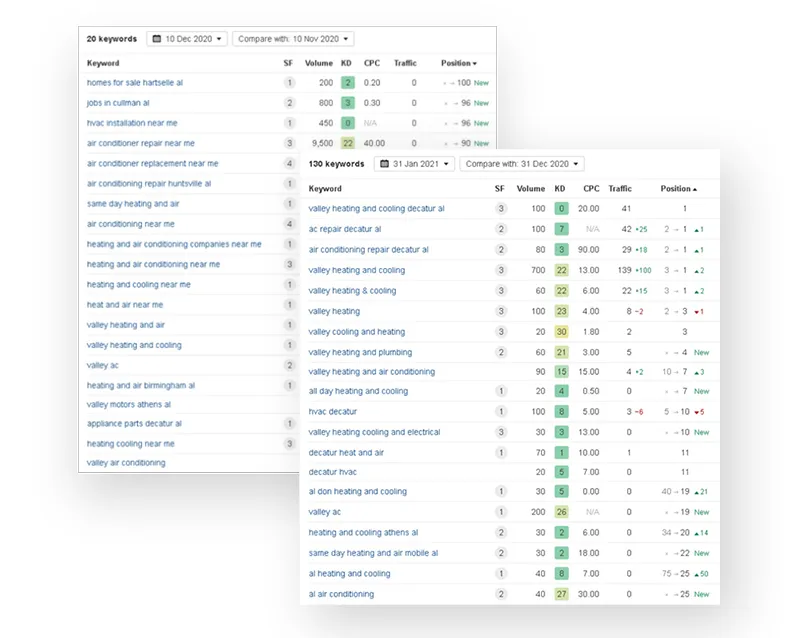Click SF badge for 'air conditioning near me'
This screenshot has height=638, width=799.
click(x=289, y=224)
